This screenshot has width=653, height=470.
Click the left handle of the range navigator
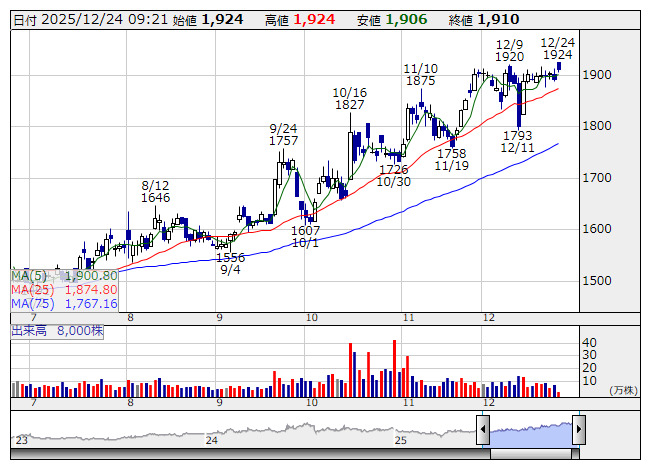tap(483, 431)
